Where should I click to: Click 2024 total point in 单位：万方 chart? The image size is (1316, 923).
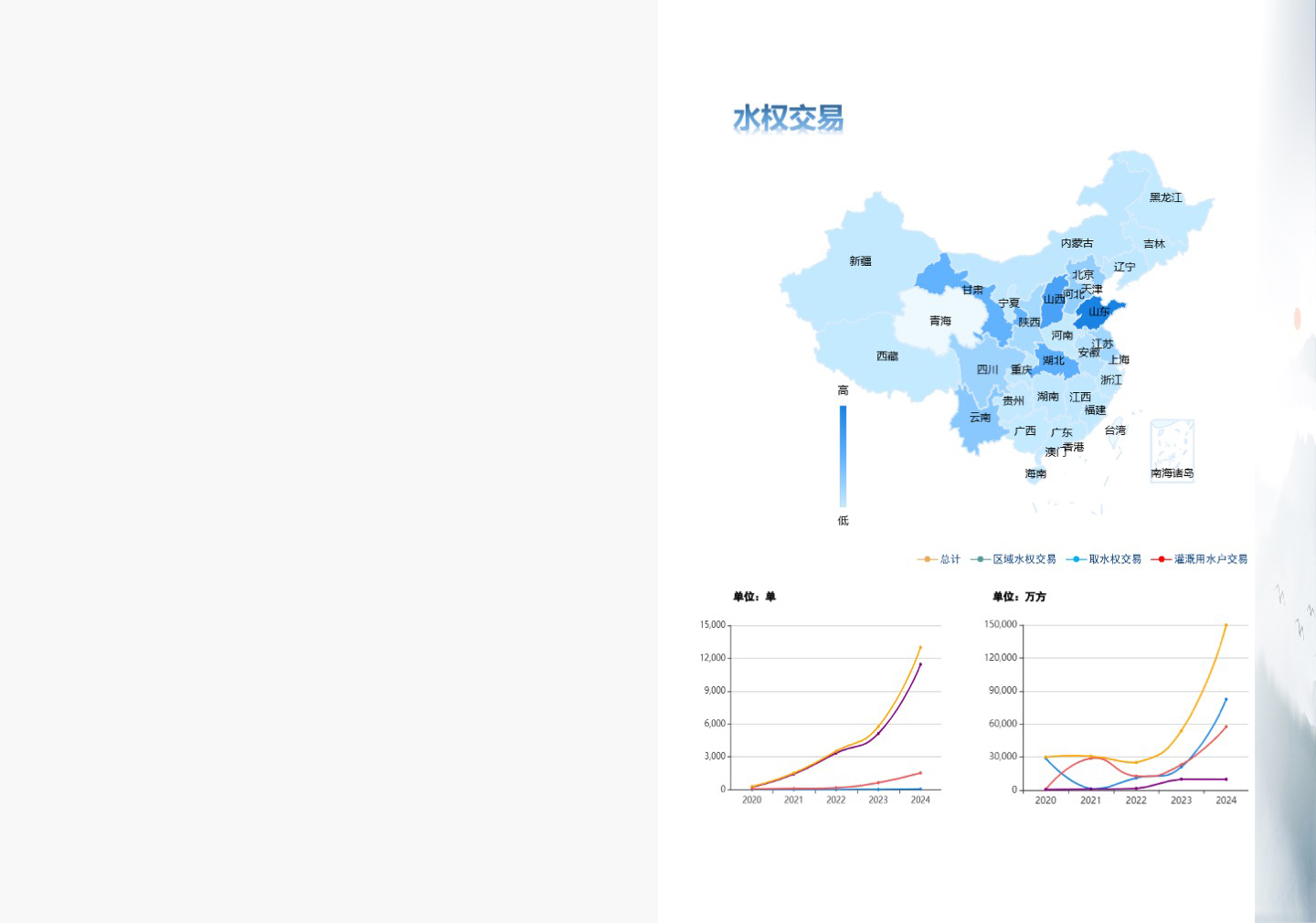click(1226, 625)
